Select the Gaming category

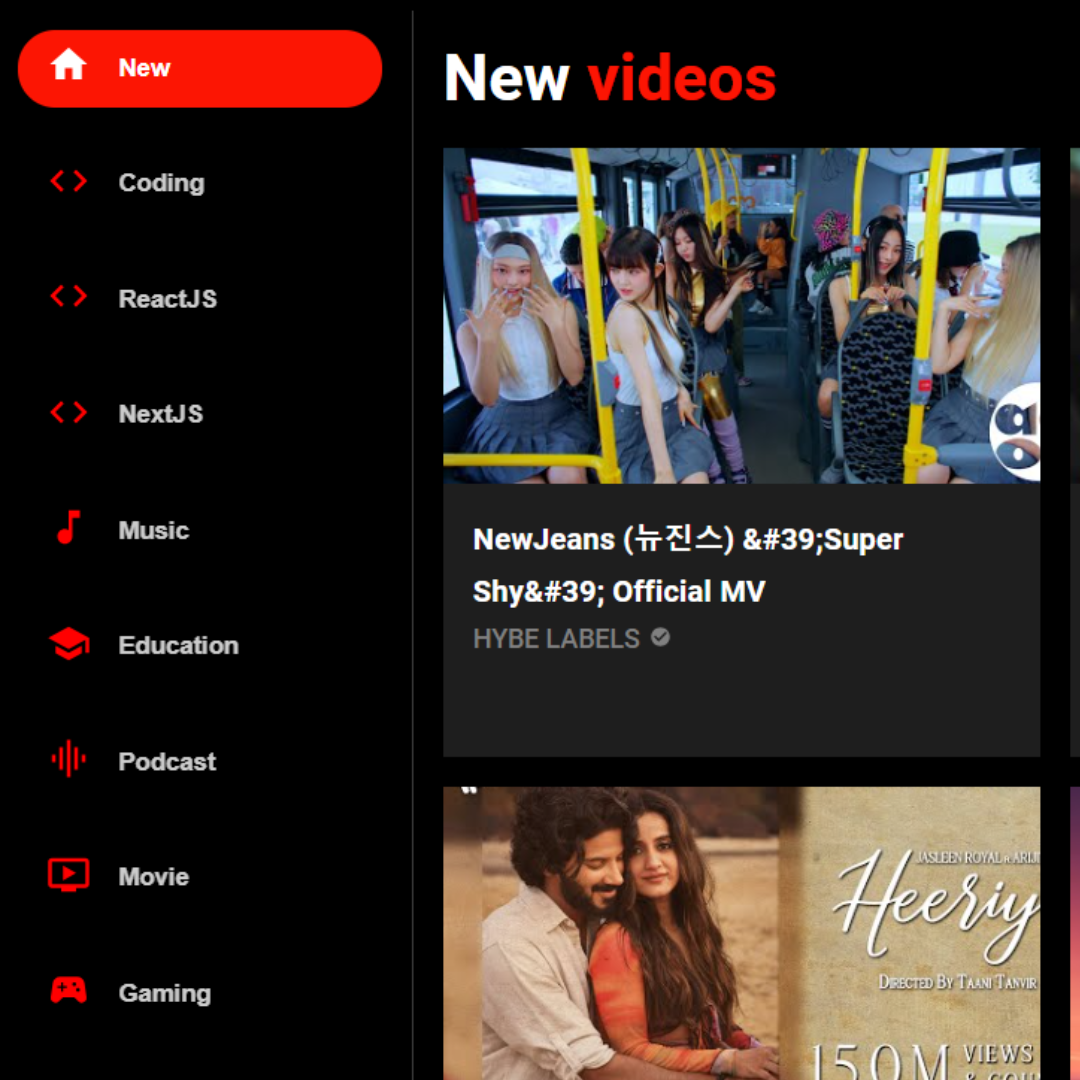[165, 993]
